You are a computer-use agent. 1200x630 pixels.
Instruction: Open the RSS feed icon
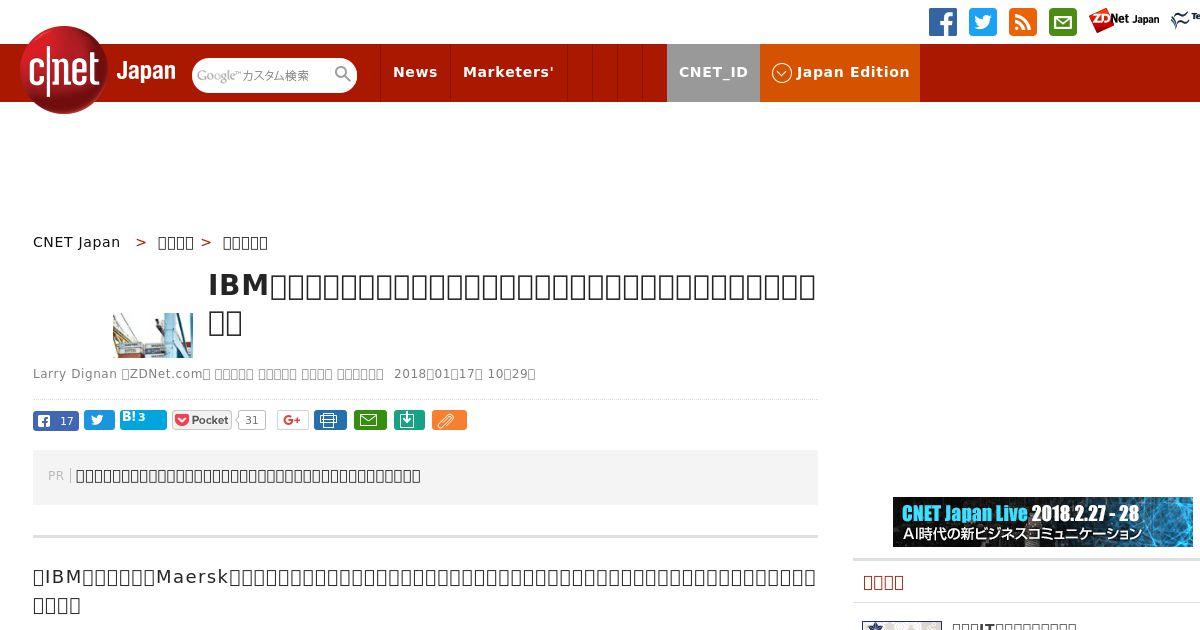point(1023,22)
